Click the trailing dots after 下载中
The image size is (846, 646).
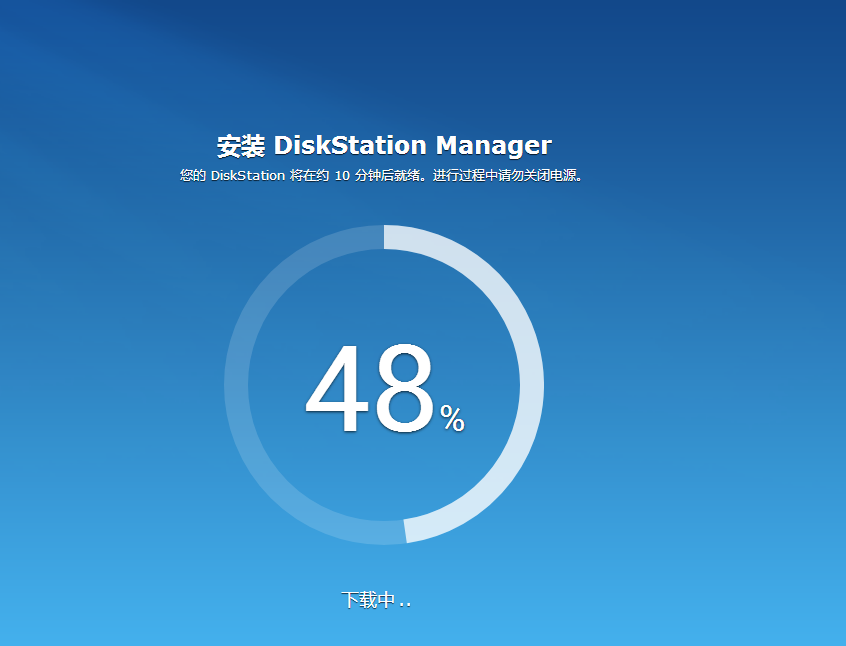404,603
